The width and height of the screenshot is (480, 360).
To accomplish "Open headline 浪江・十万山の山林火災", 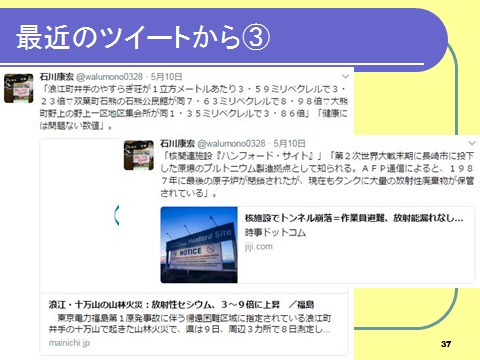I will [x=181, y=304].
